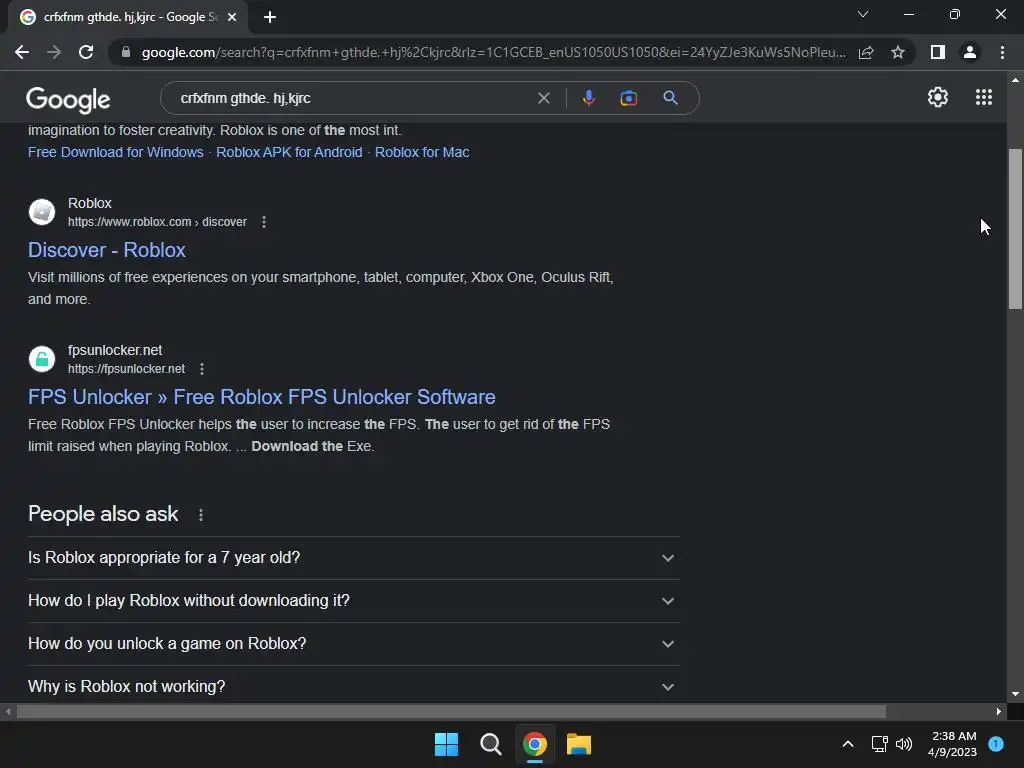Submit the search with the magnifier icon
The height and width of the screenshot is (768, 1024).
pos(670,98)
